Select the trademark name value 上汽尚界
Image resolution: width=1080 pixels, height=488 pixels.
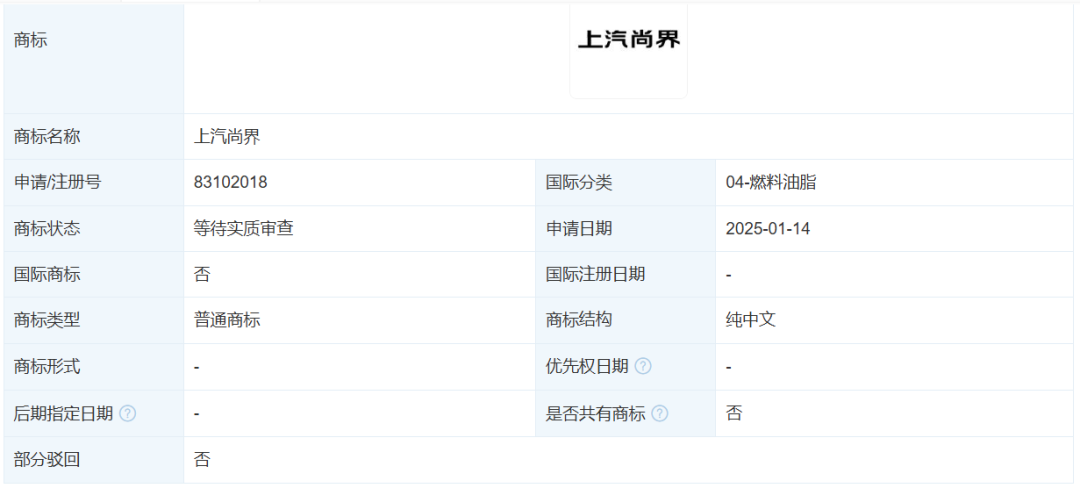click(227, 137)
